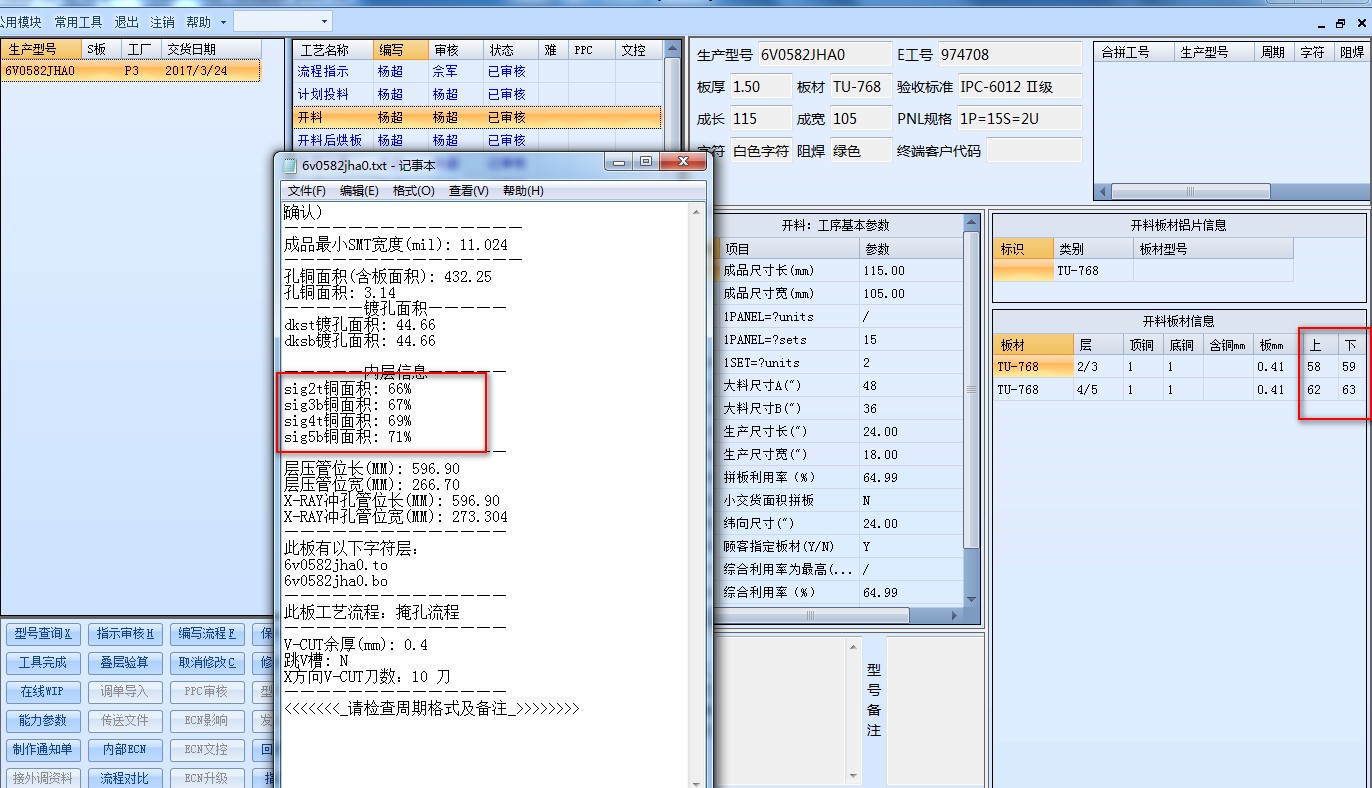
Task: Sort by the 交货日期 column header
Action: (210, 49)
